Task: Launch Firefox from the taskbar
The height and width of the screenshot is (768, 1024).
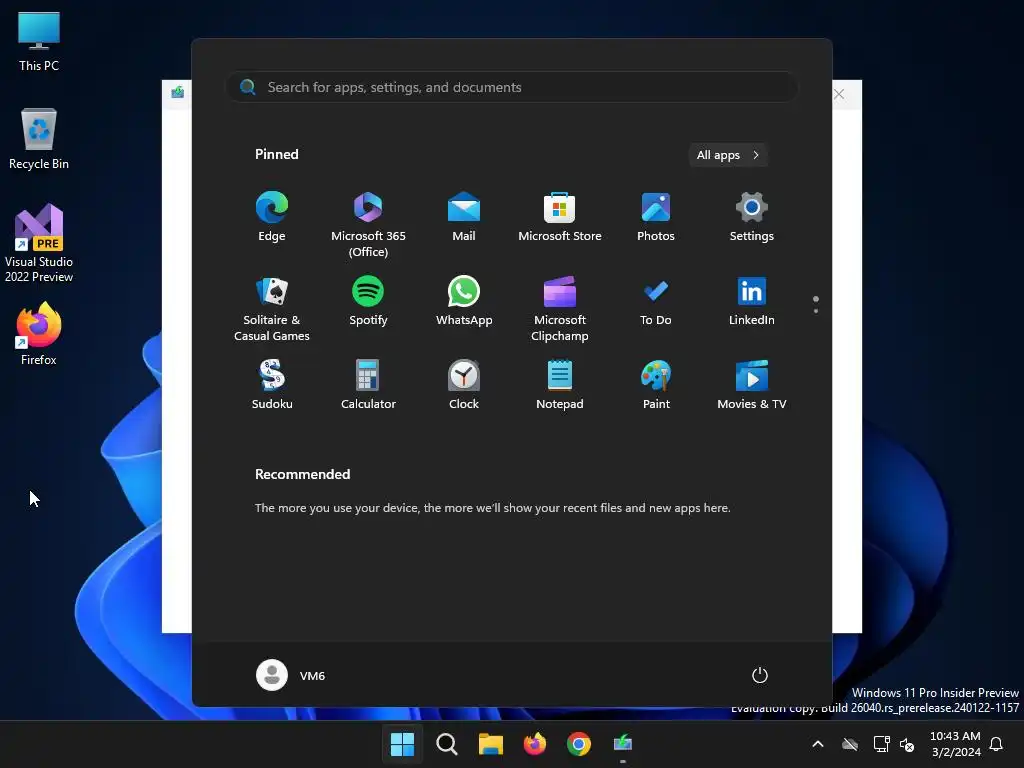Action: tap(535, 744)
